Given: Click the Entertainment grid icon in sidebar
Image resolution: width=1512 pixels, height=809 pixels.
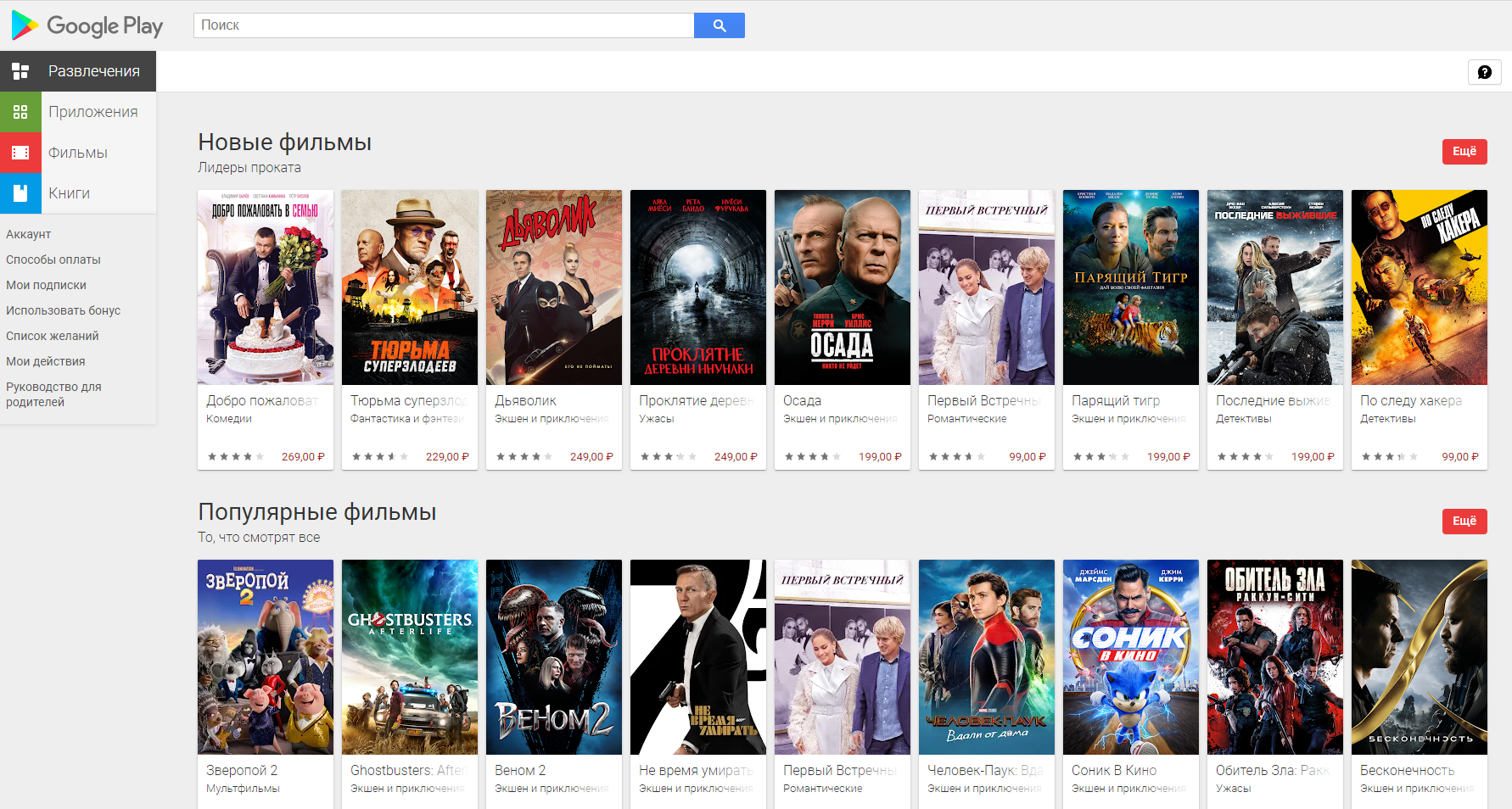Looking at the screenshot, I should coord(20,71).
